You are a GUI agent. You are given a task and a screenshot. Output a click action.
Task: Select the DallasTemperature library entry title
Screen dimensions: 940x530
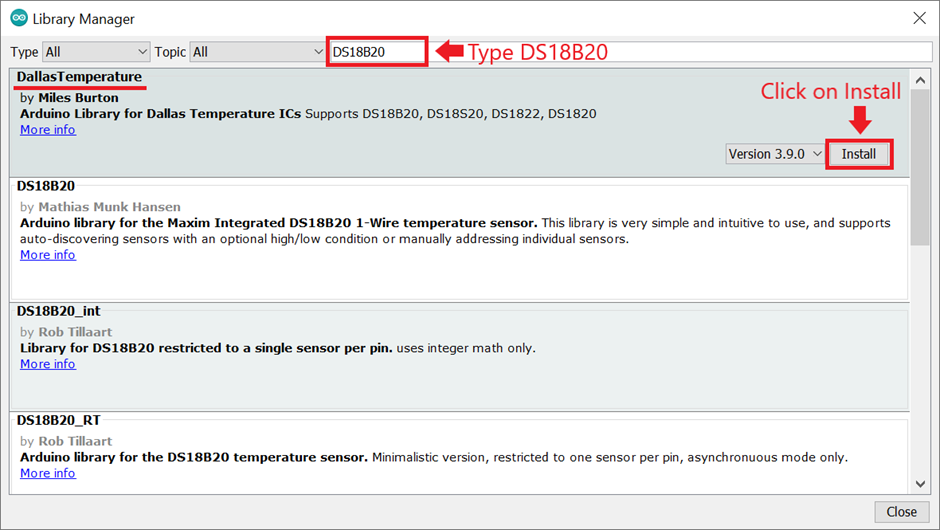click(79, 77)
